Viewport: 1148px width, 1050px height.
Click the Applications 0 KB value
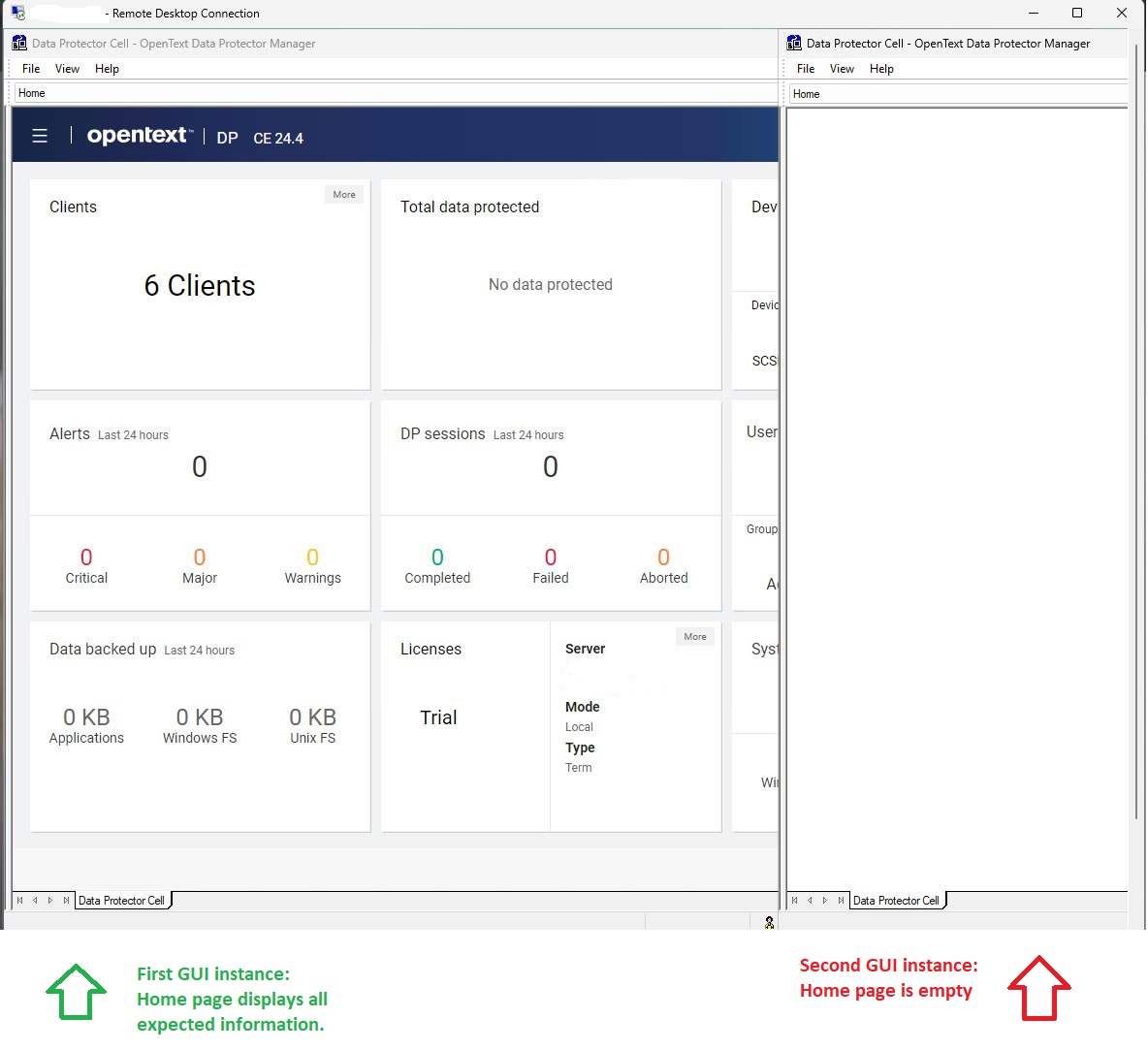coord(86,716)
